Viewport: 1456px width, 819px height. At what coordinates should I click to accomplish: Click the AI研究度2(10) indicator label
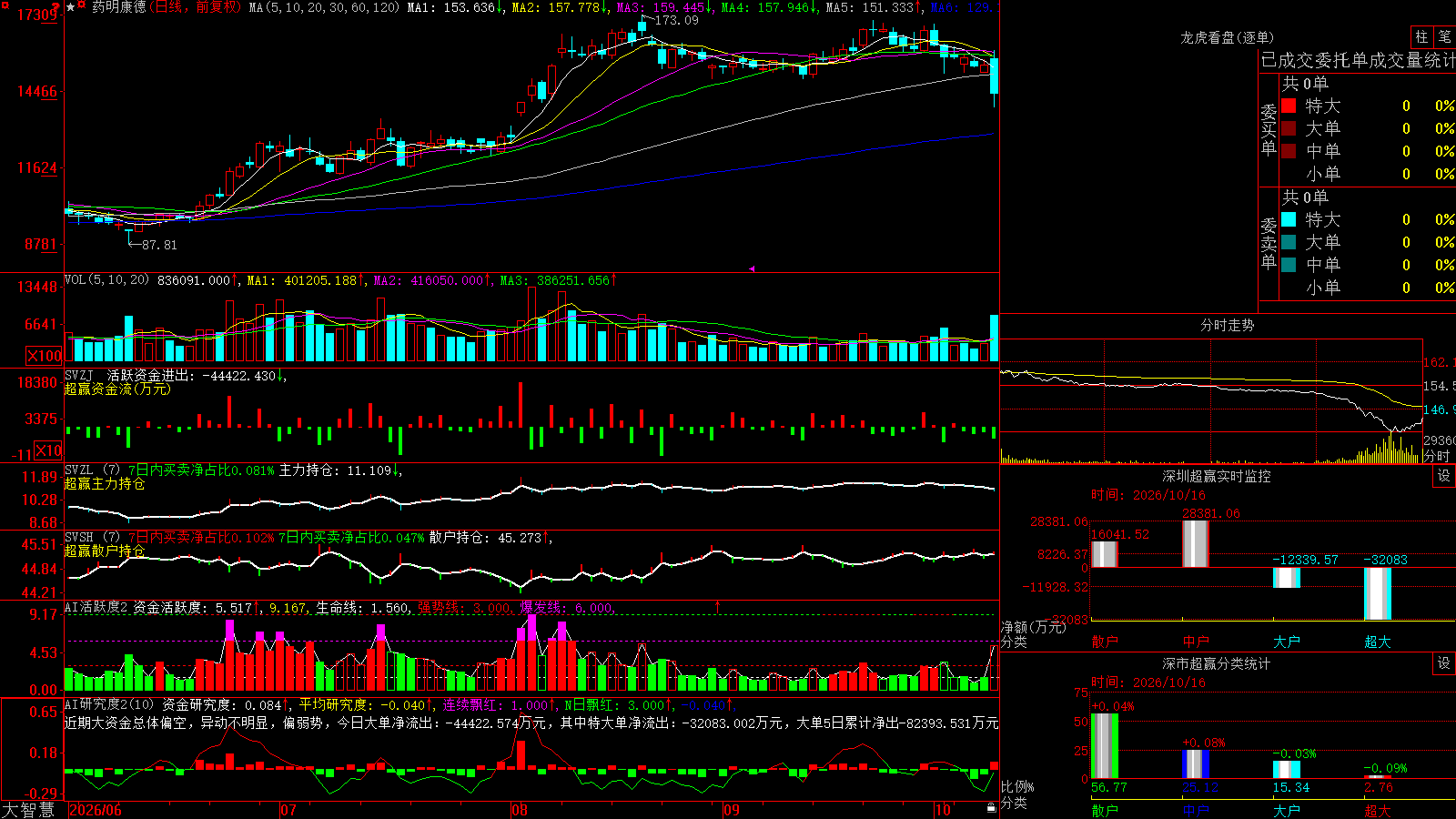coord(110,704)
